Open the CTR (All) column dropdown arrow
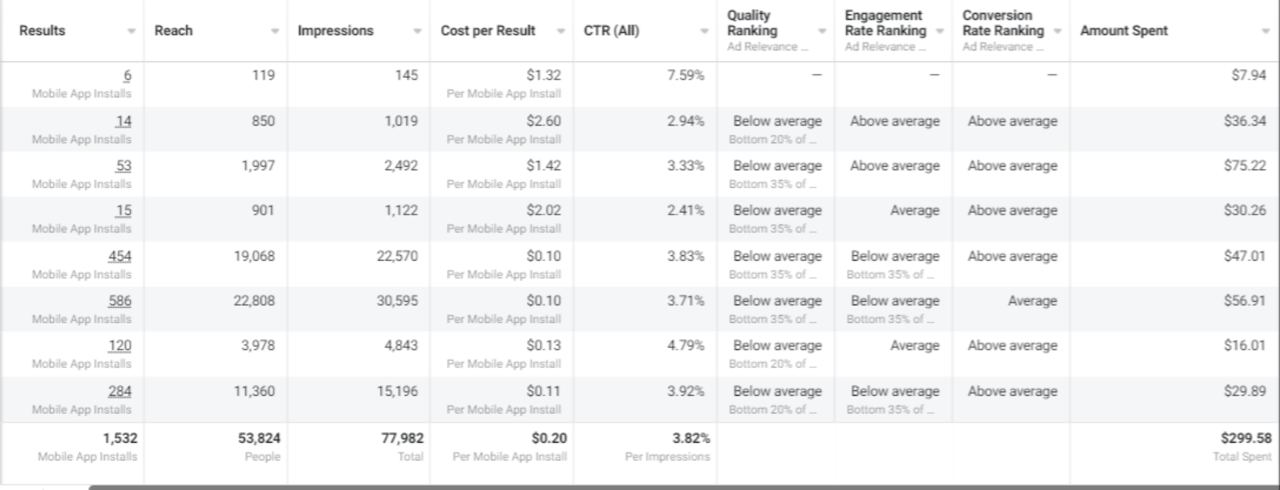Viewport: 1280px width, 490px height. [704, 31]
